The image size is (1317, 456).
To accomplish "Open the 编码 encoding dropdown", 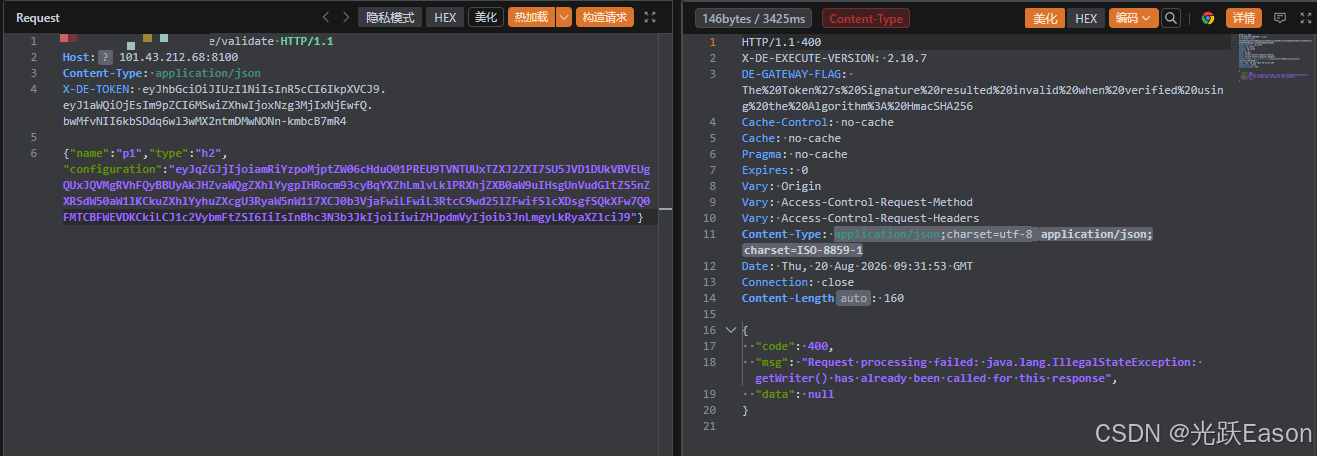I will pyautogui.click(x=1133, y=18).
